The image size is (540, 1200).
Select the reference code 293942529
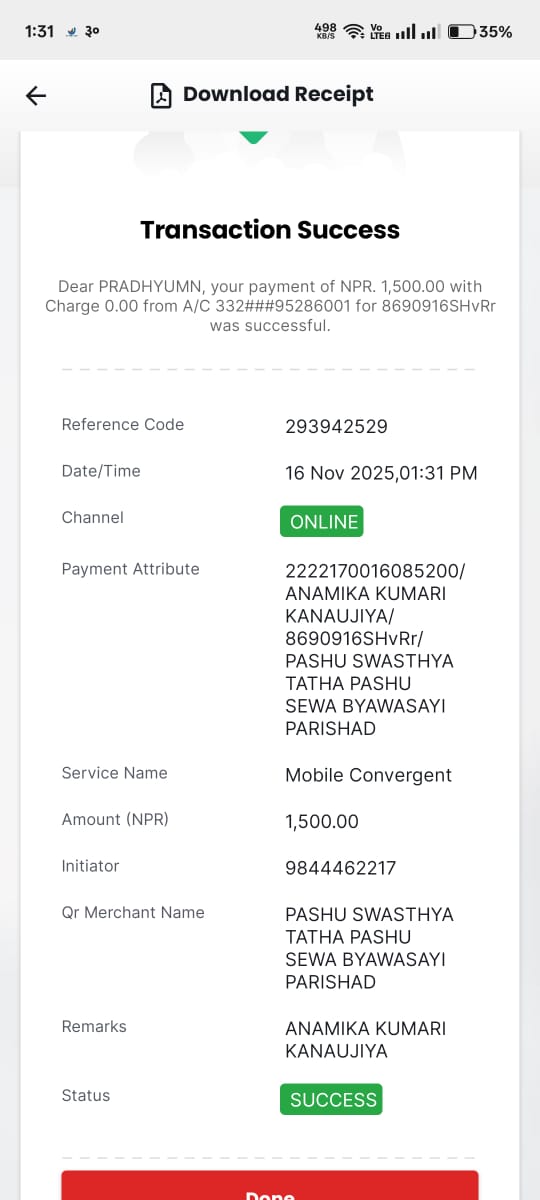[x=336, y=427]
